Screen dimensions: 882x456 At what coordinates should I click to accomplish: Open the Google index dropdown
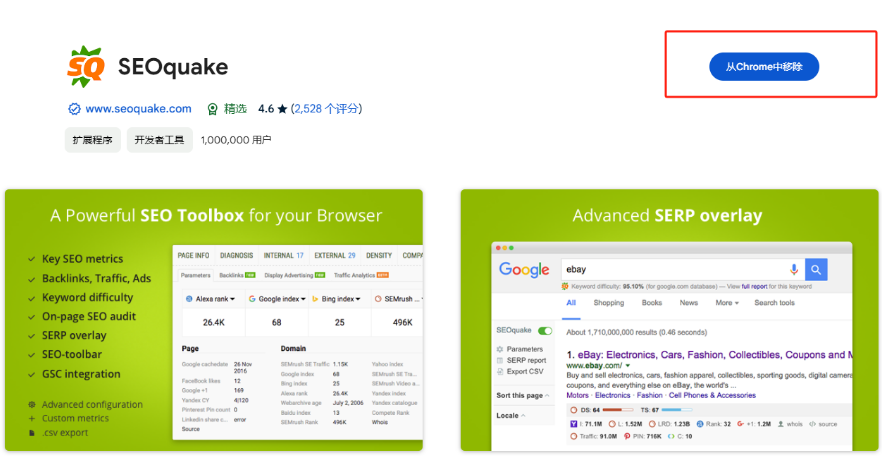pyautogui.click(x=277, y=299)
